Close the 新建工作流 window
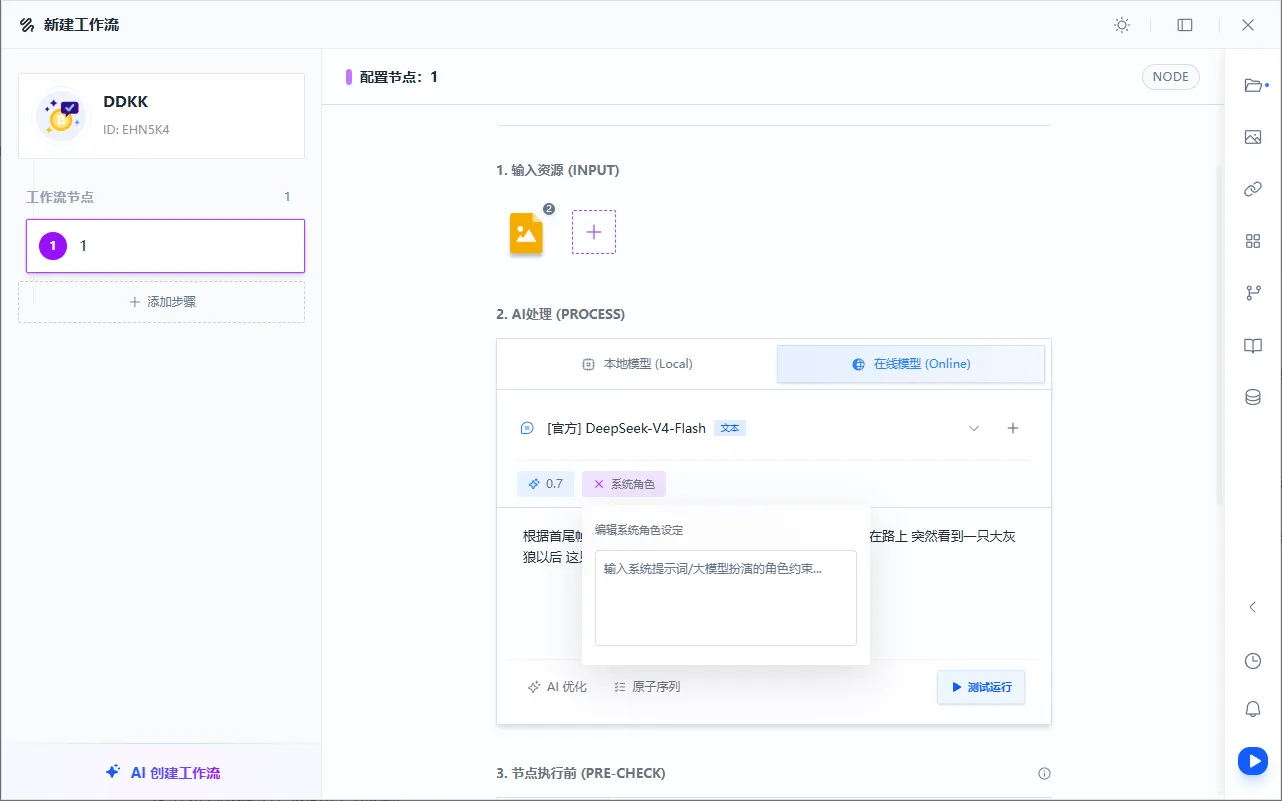This screenshot has width=1282, height=801. tap(1248, 25)
